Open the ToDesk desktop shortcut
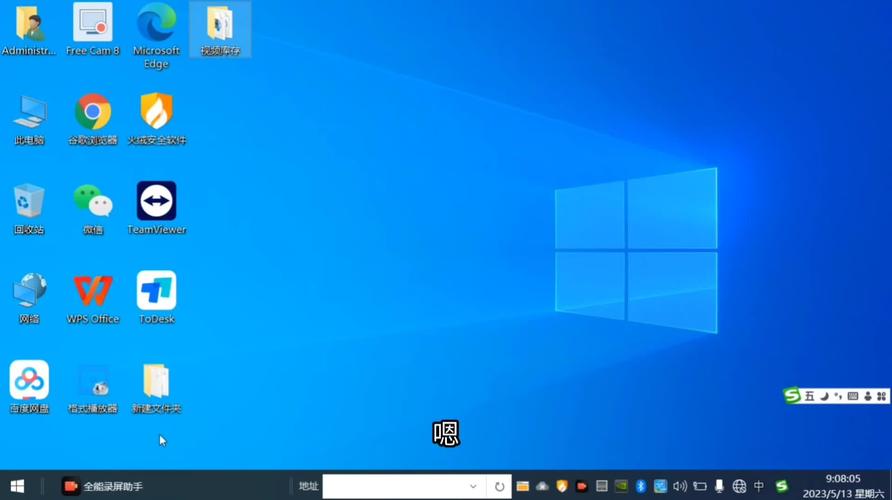Image resolution: width=892 pixels, height=500 pixels. pyautogui.click(x=156, y=298)
